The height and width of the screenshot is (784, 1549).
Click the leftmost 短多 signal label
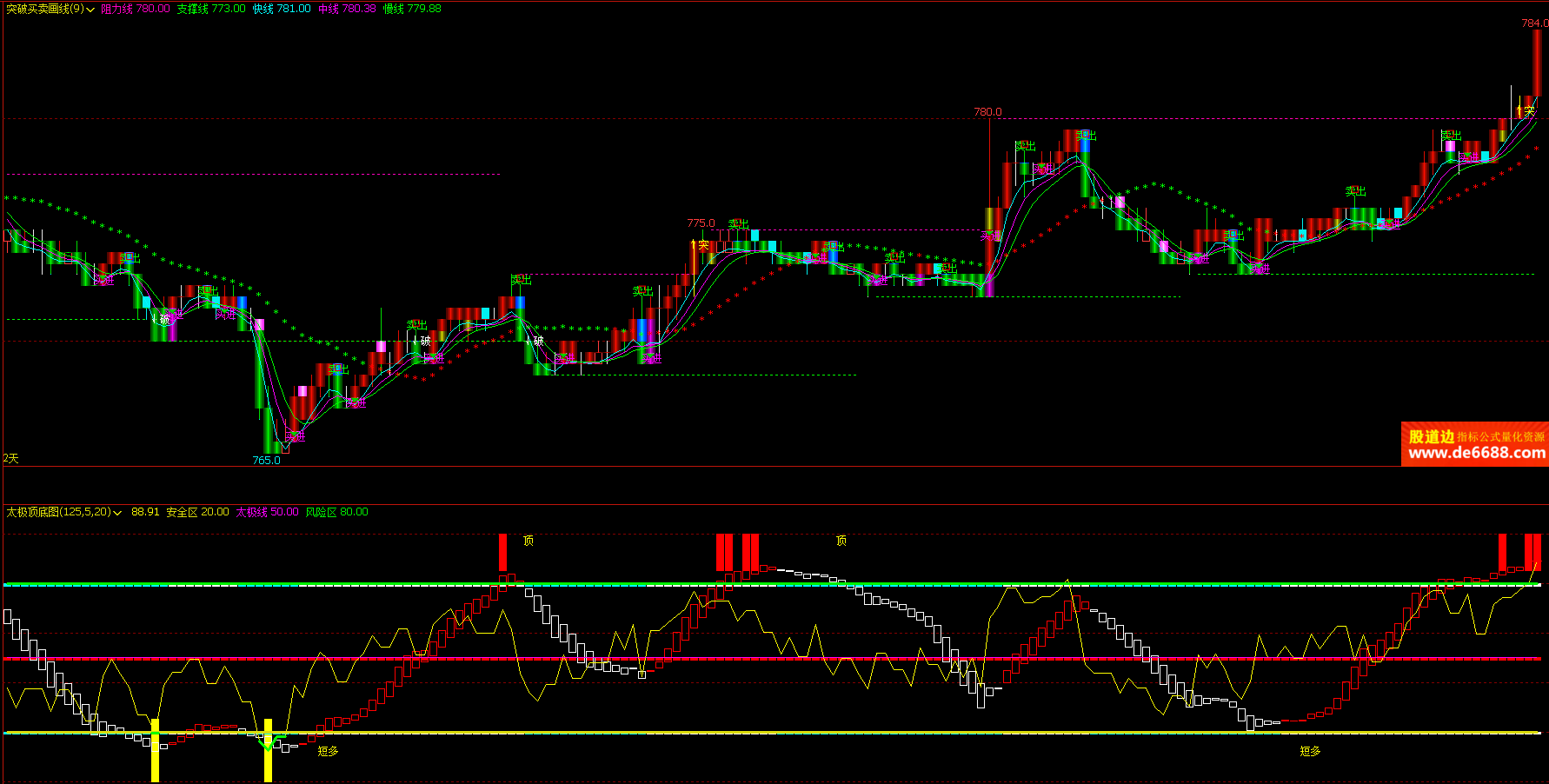[328, 751]
